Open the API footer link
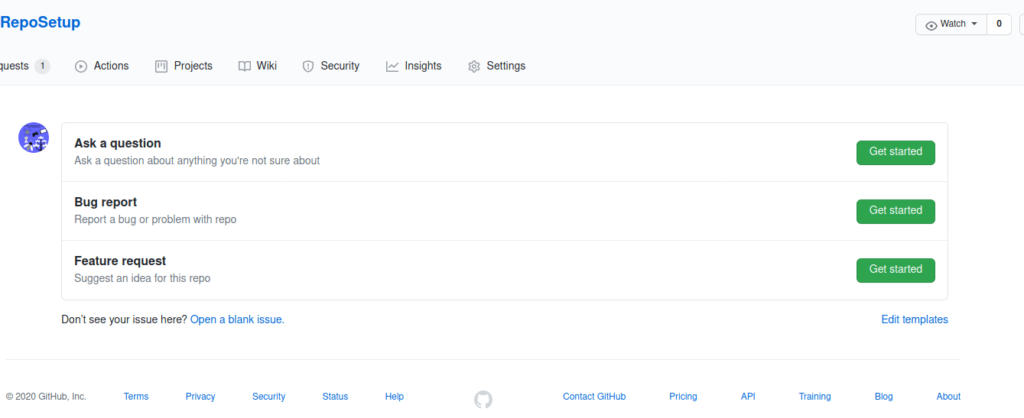 [748, 396]
